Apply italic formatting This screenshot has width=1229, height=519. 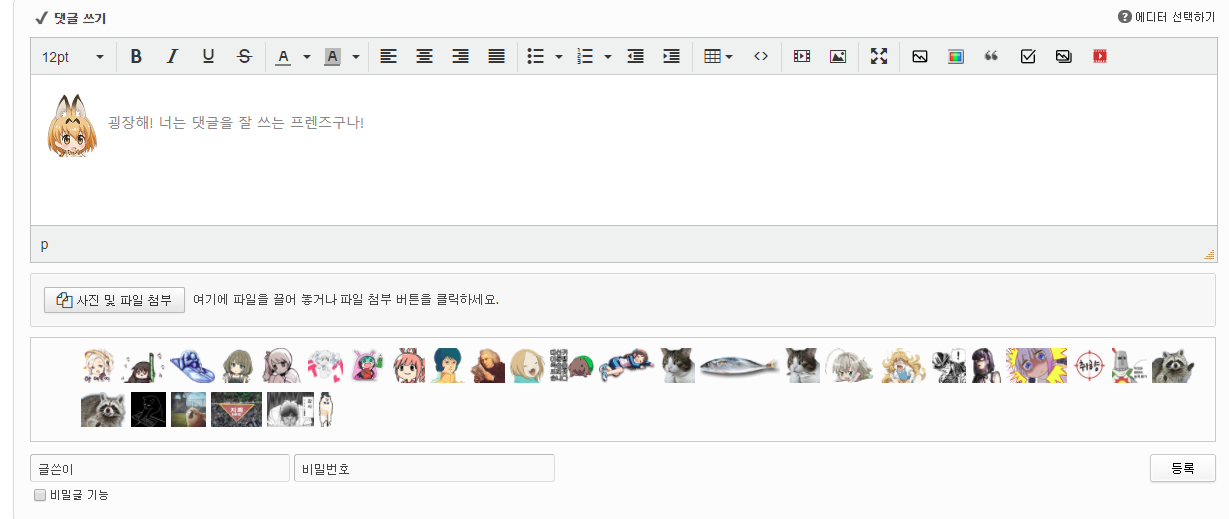click(x=172, y=57)
